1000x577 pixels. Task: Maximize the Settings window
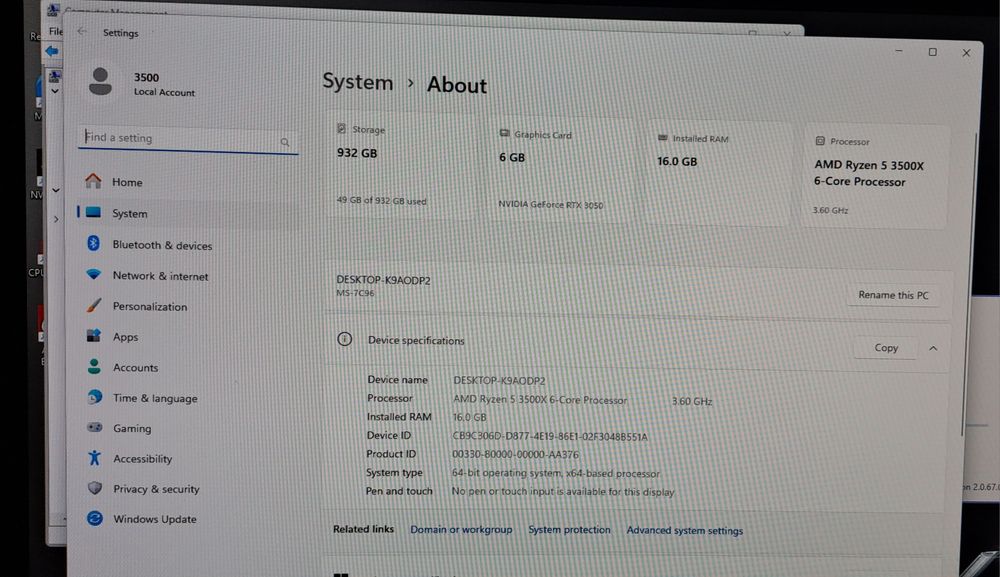click(x=932, y=52)
